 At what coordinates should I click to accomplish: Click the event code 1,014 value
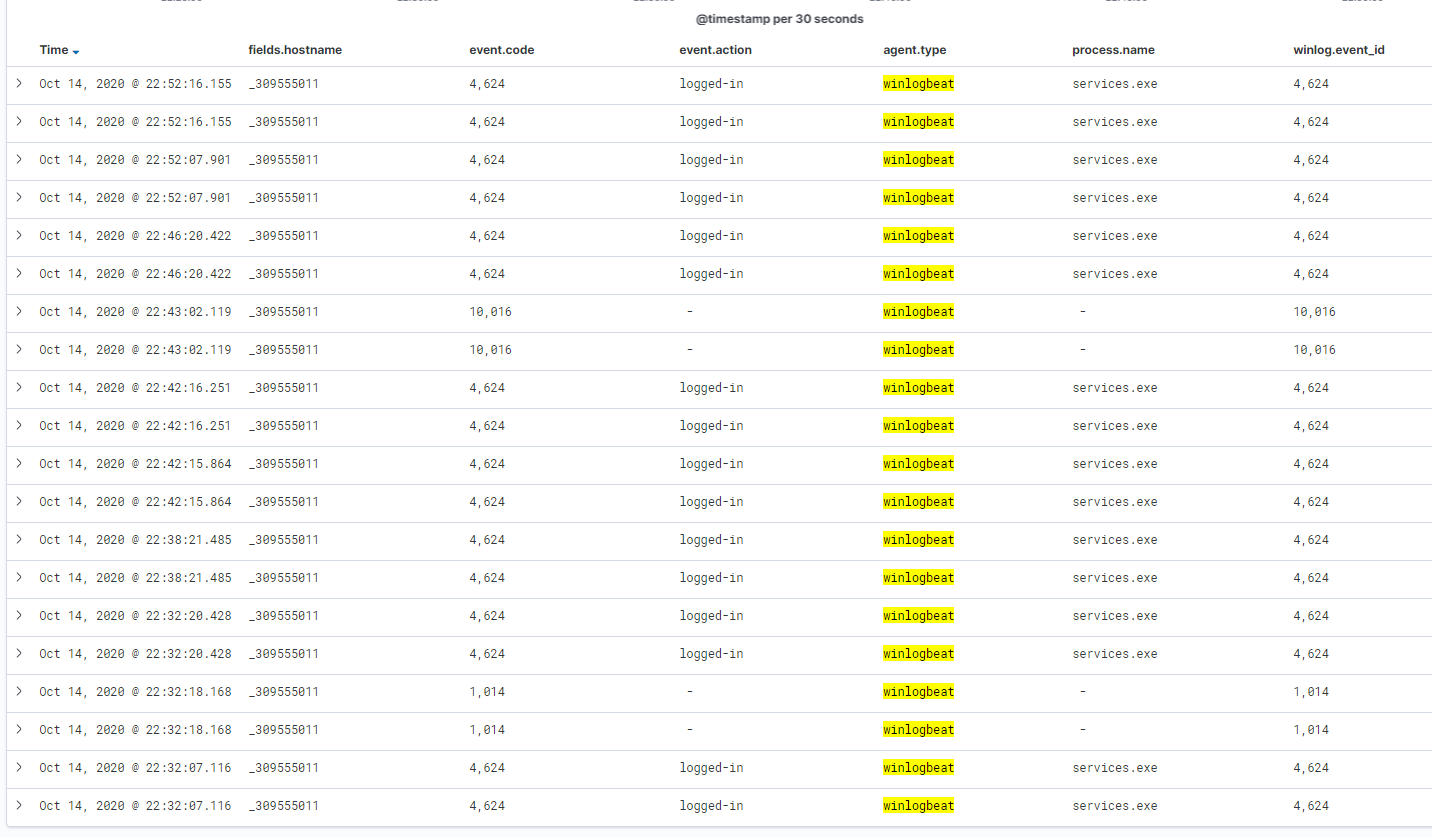(x=488, y=692)
